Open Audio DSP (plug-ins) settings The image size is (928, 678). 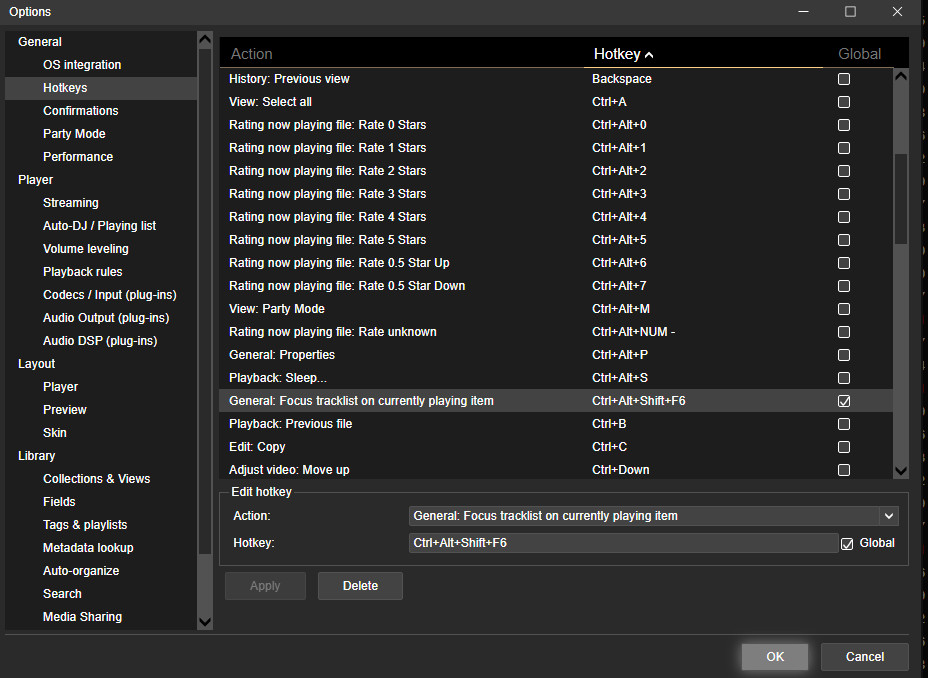click(x=100, y=341)
